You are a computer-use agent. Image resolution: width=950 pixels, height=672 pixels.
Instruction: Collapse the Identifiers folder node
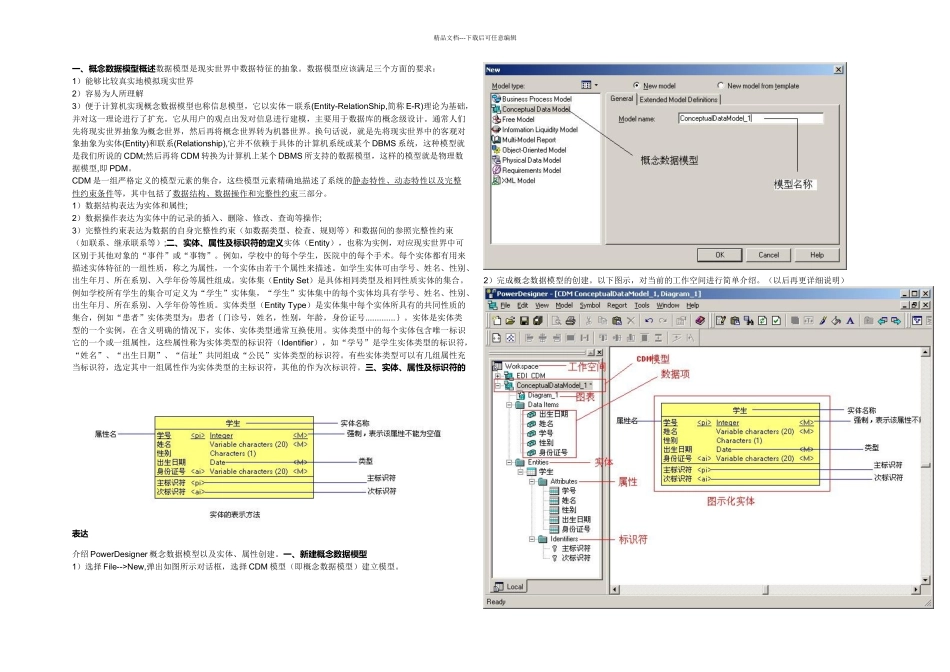tap(532, 539)
